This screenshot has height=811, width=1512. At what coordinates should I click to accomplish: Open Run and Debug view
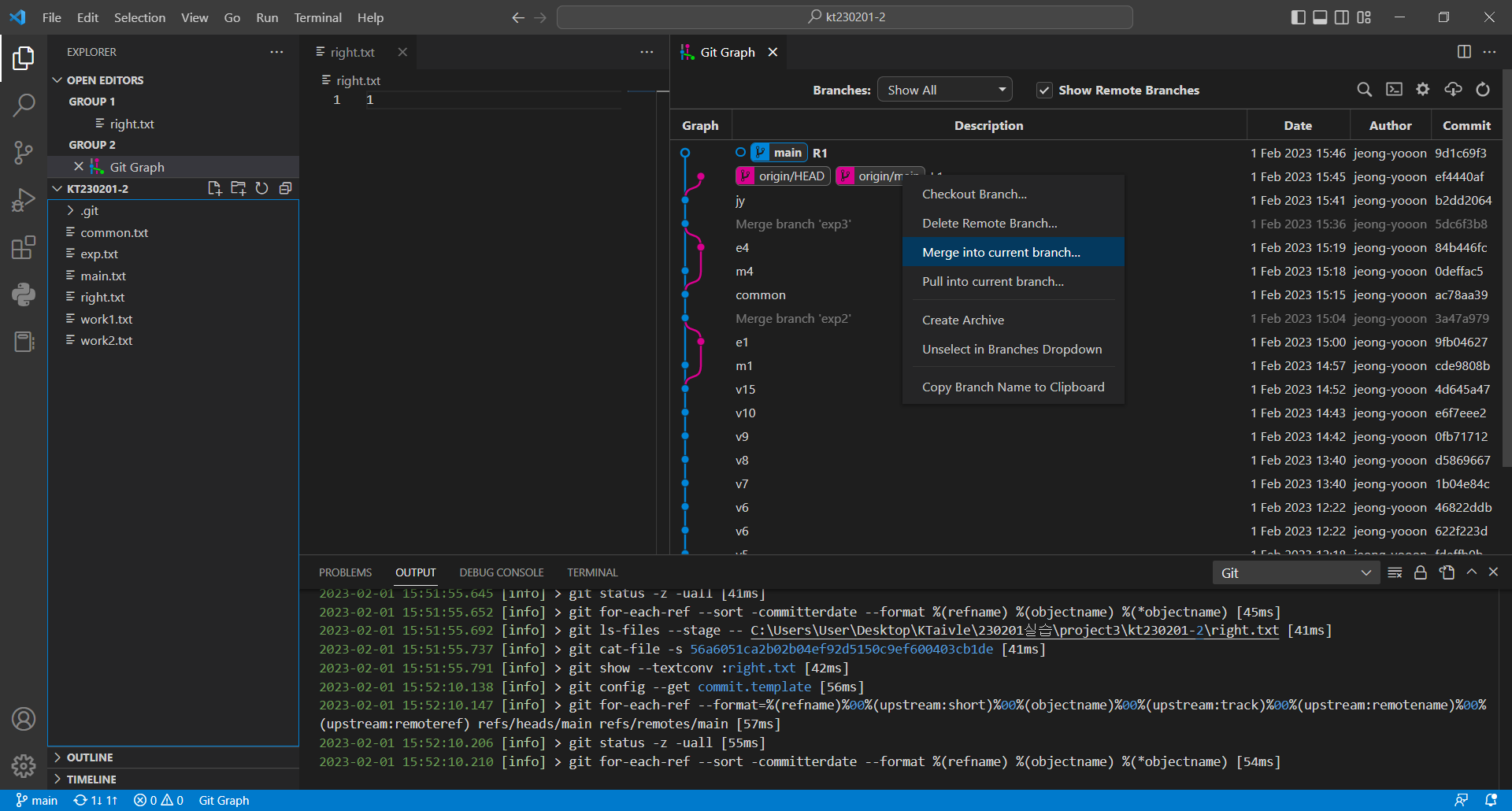[x=24, y=200]
